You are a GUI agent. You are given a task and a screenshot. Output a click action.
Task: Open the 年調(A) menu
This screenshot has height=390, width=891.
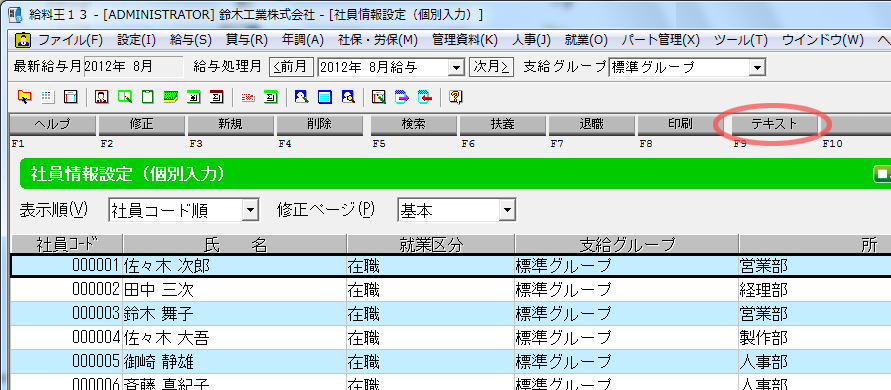coord(302,40)
